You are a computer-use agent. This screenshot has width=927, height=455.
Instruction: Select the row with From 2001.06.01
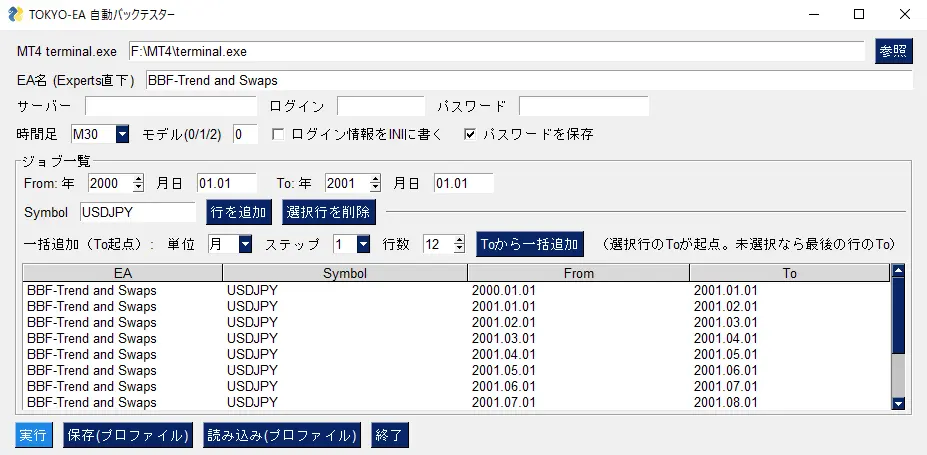(x=456, y=386)
